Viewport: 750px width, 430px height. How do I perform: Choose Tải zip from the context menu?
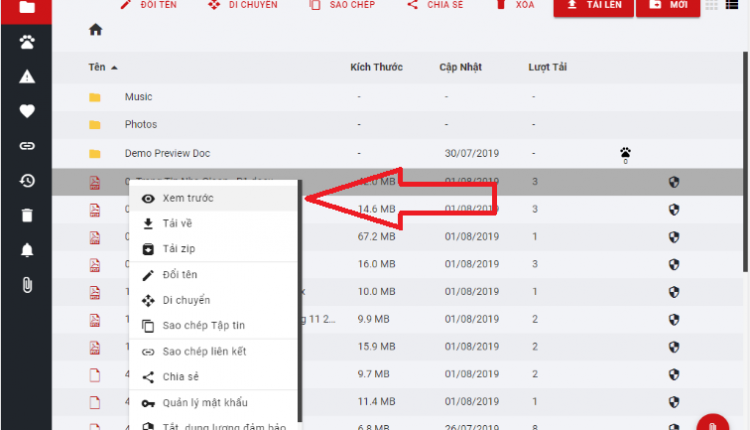tap(213, 249)
